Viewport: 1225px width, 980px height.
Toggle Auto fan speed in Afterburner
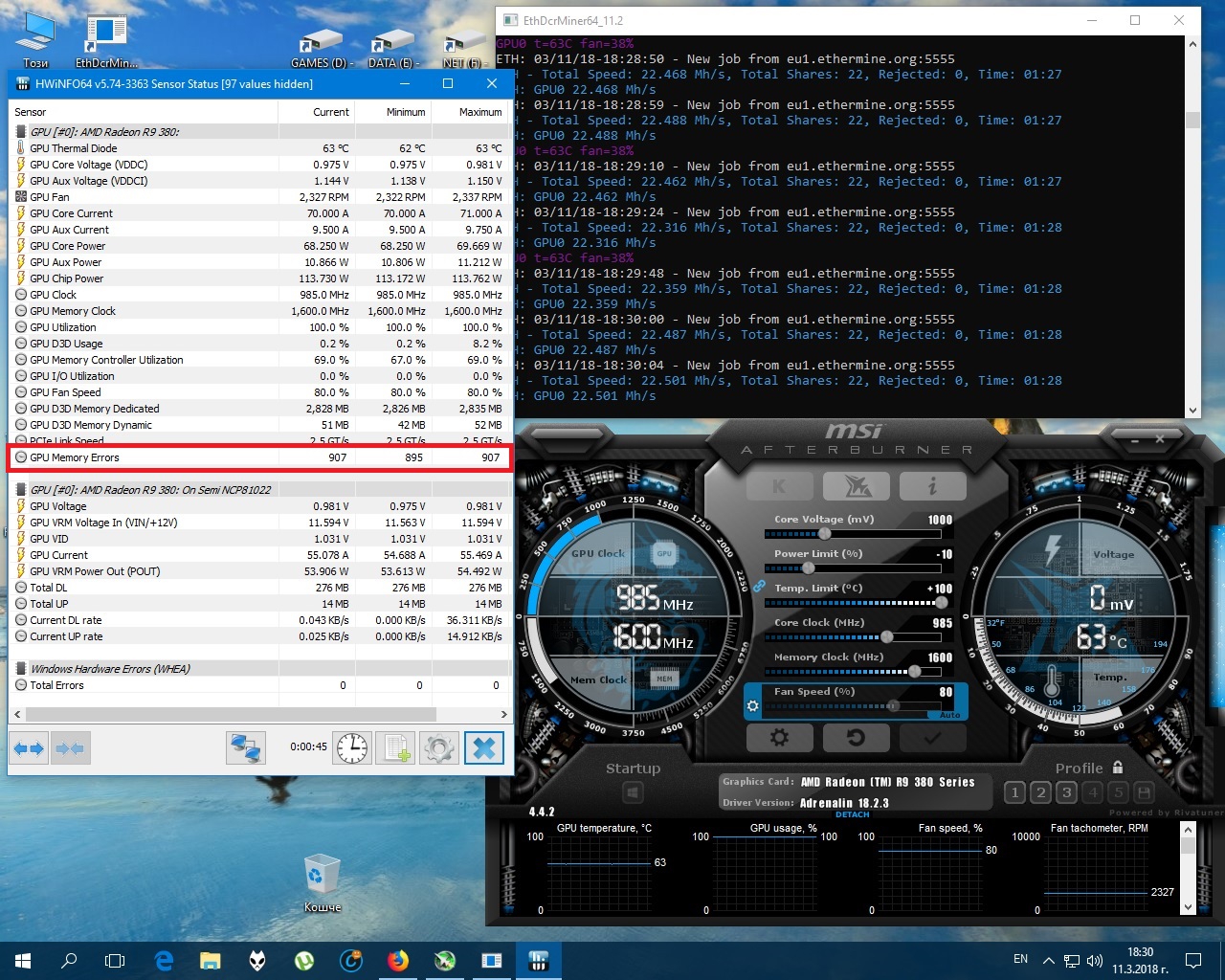click(x=949, y=715)
